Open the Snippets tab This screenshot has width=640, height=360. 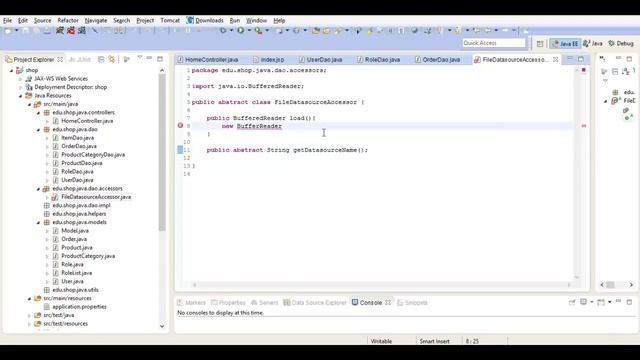(412, 302)
